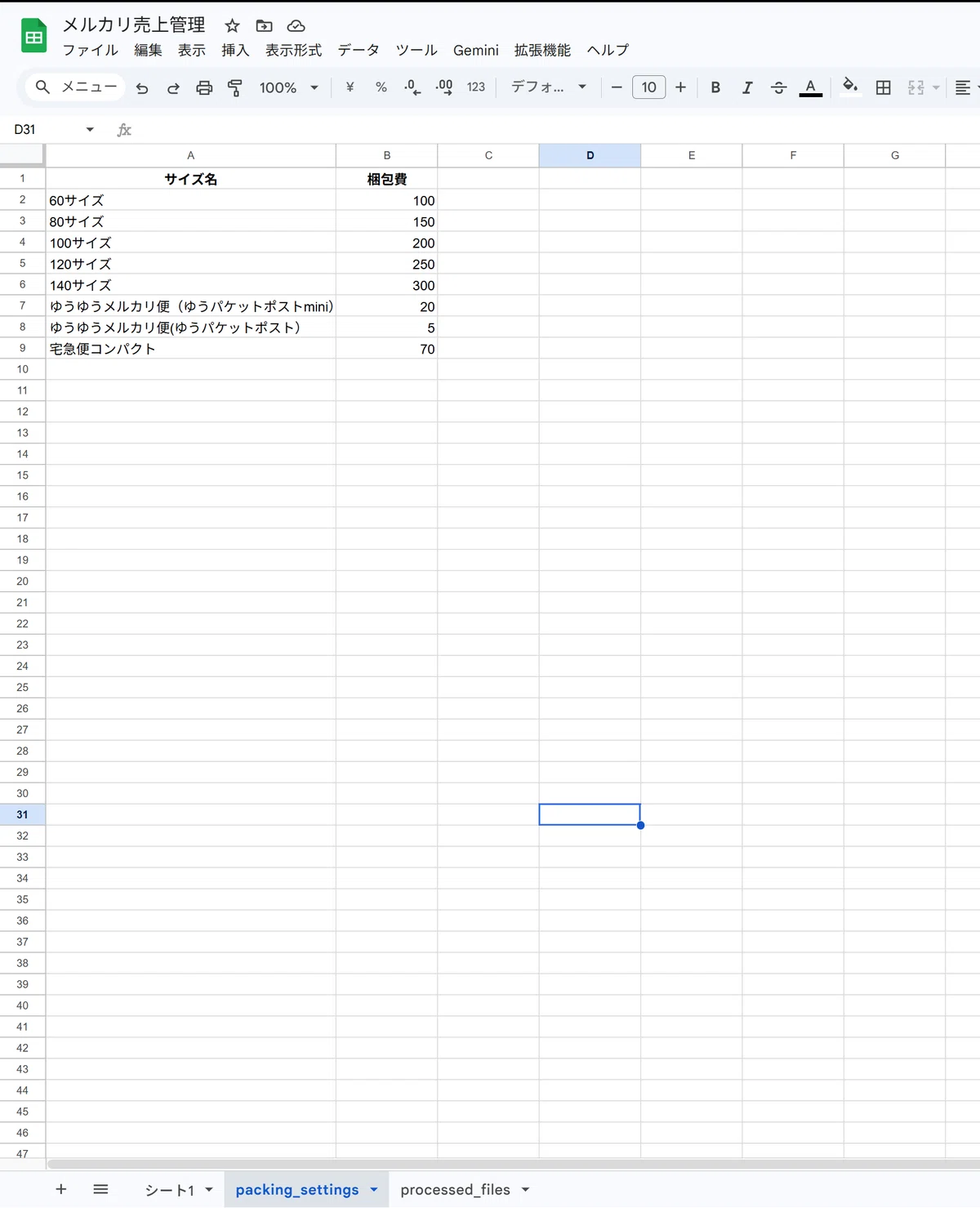Print the spreadsheet
The image size is (980, 1208).
click(204, 87)
